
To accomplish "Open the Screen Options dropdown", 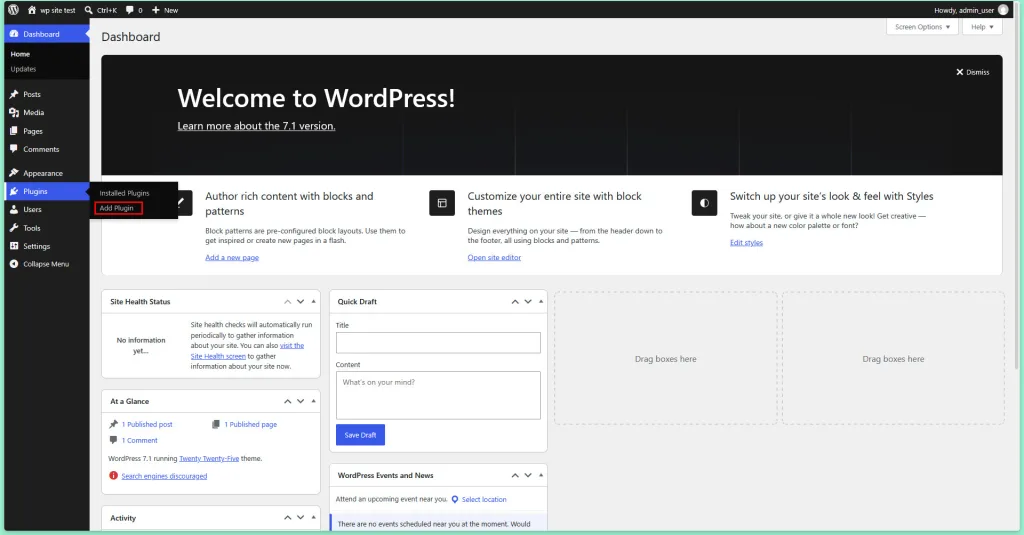I will (x=922, y=27).
